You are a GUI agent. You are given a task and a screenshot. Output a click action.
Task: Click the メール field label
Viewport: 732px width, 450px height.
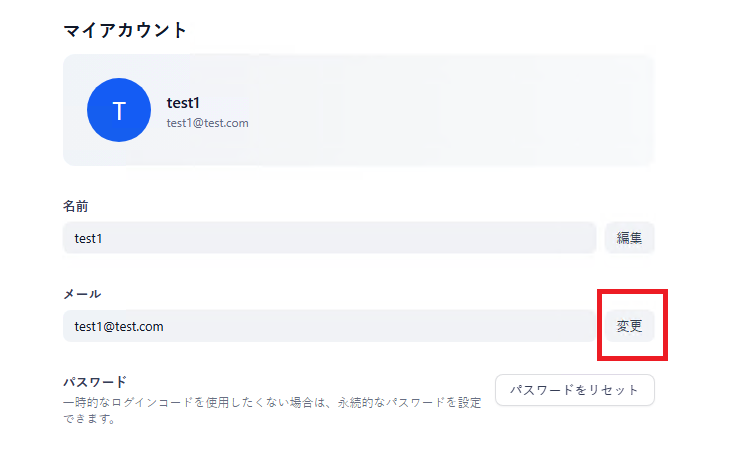(82, 294)
